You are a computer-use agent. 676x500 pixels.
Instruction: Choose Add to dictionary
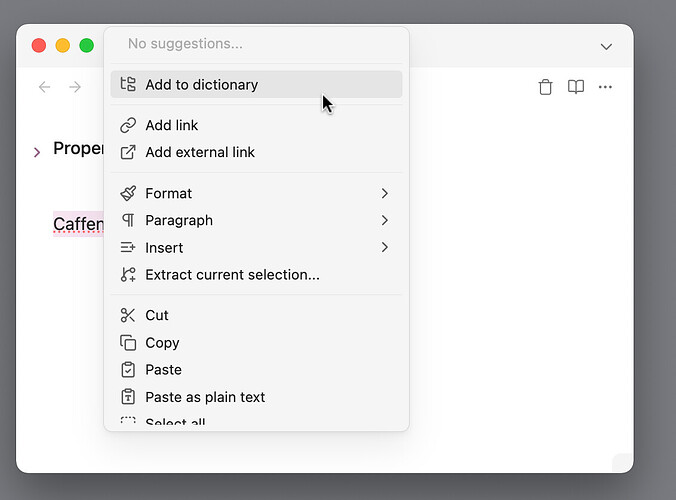click(201, 85)
